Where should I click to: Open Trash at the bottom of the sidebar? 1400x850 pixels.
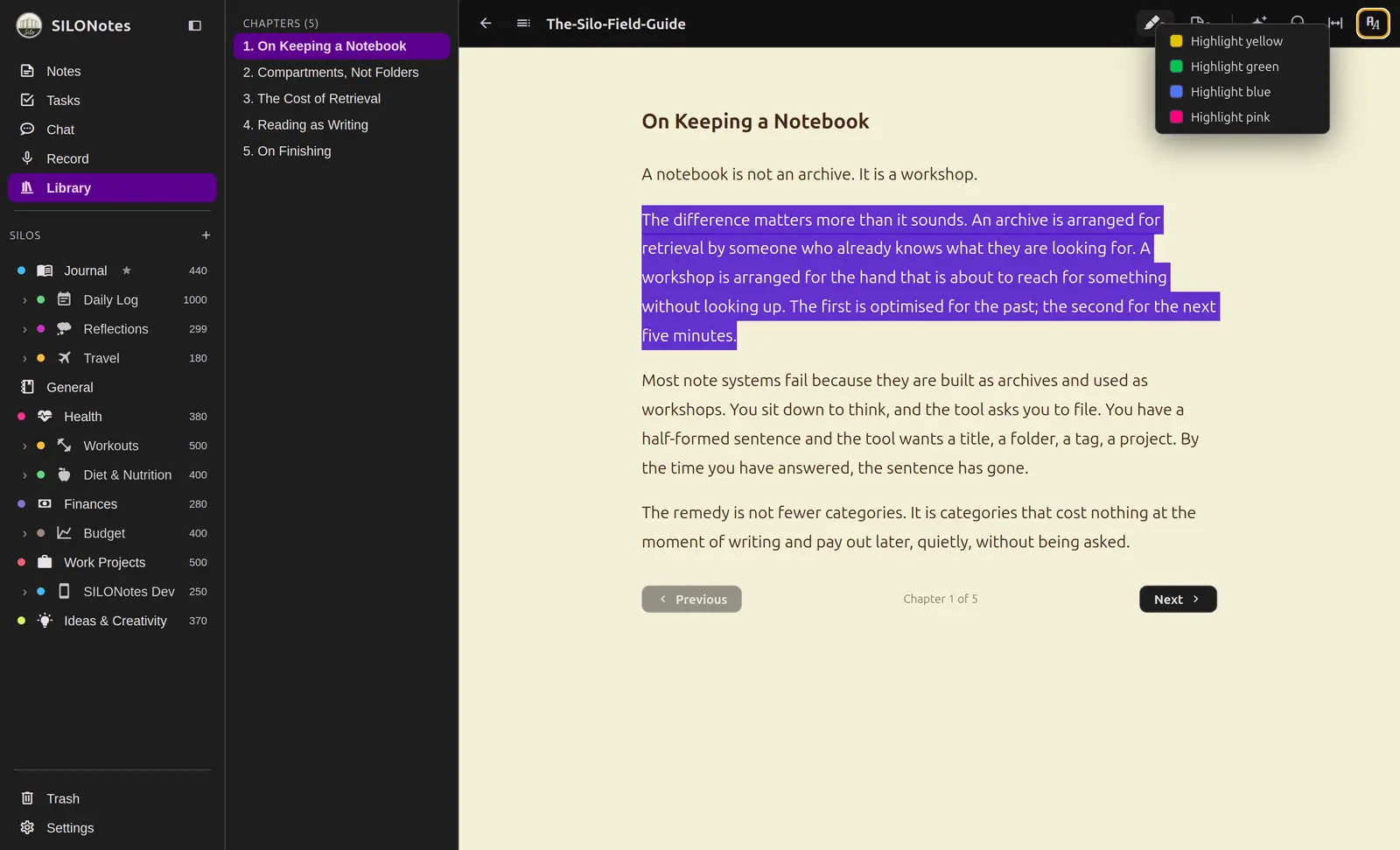point(112,798)
